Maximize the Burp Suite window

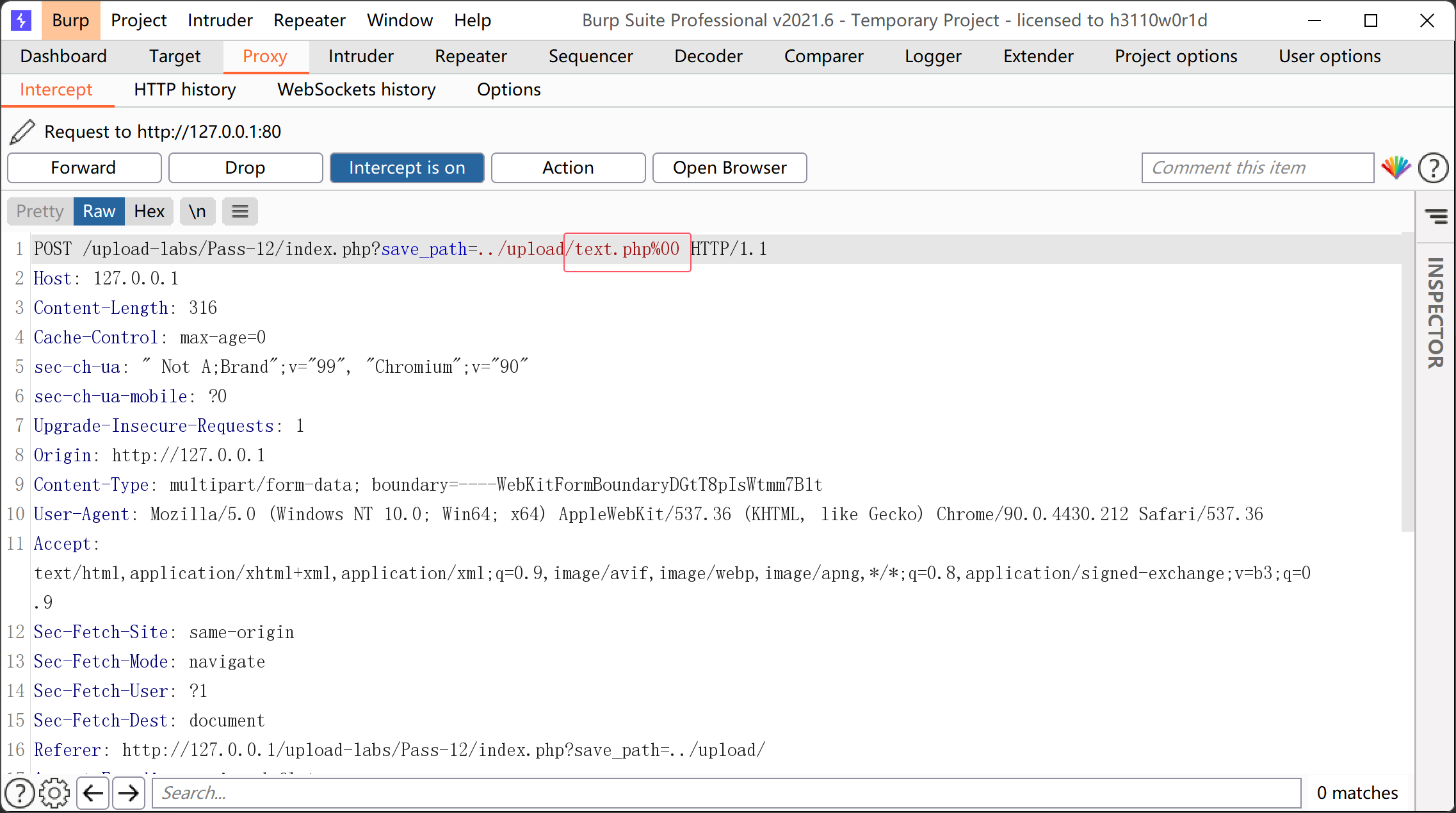tap(1371, 21)
